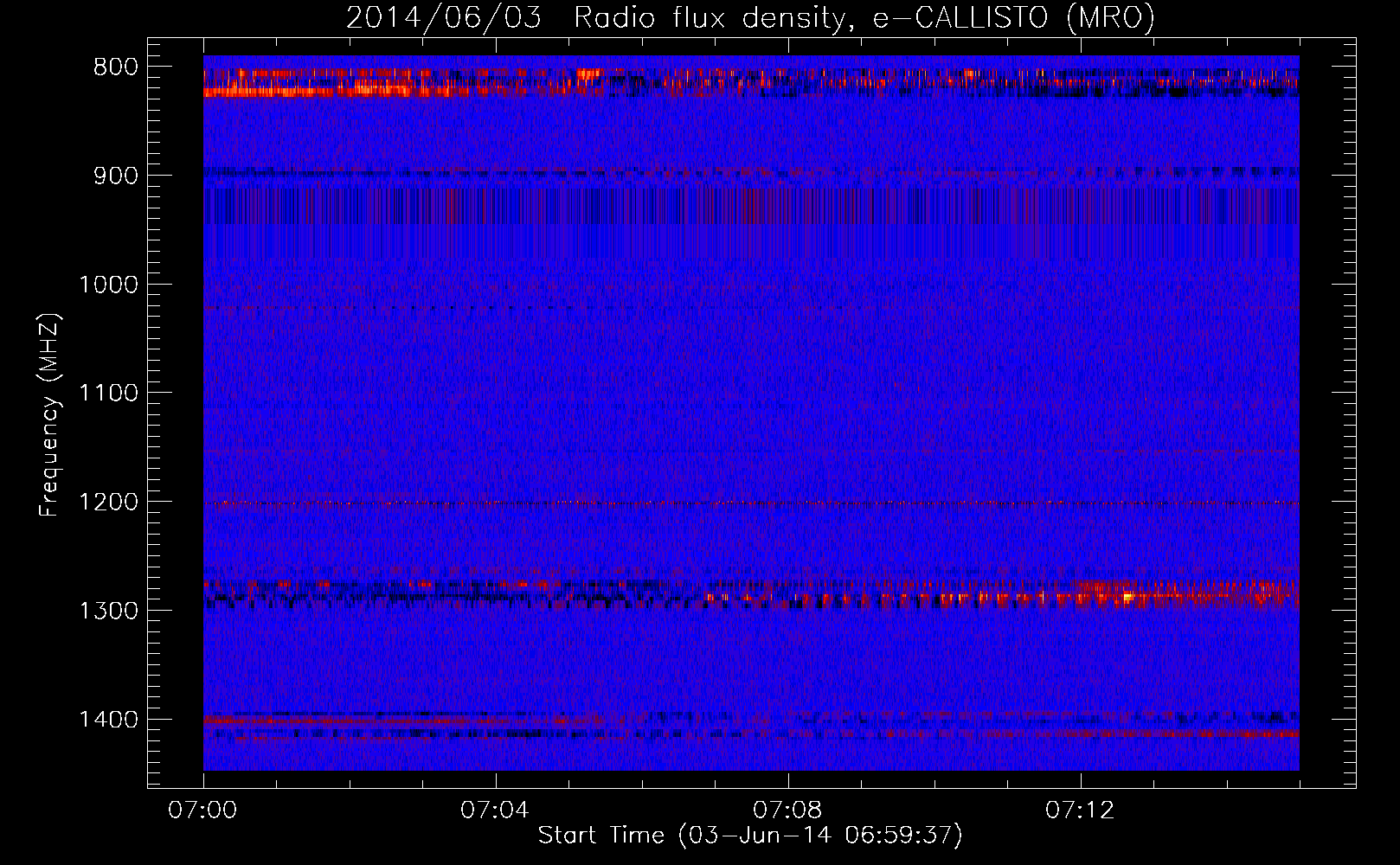Click the 800 frequency tick label

pos(116,67)
